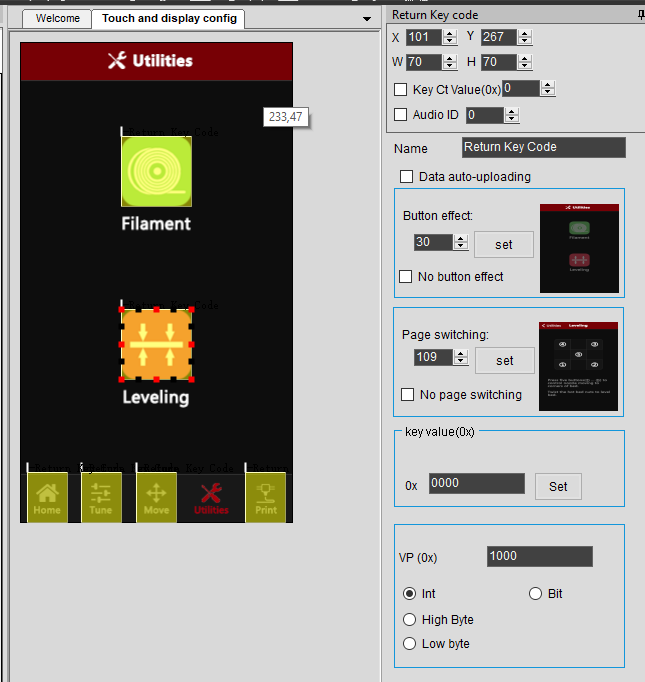Click the red Utilities nav icon

click(211, 498)
